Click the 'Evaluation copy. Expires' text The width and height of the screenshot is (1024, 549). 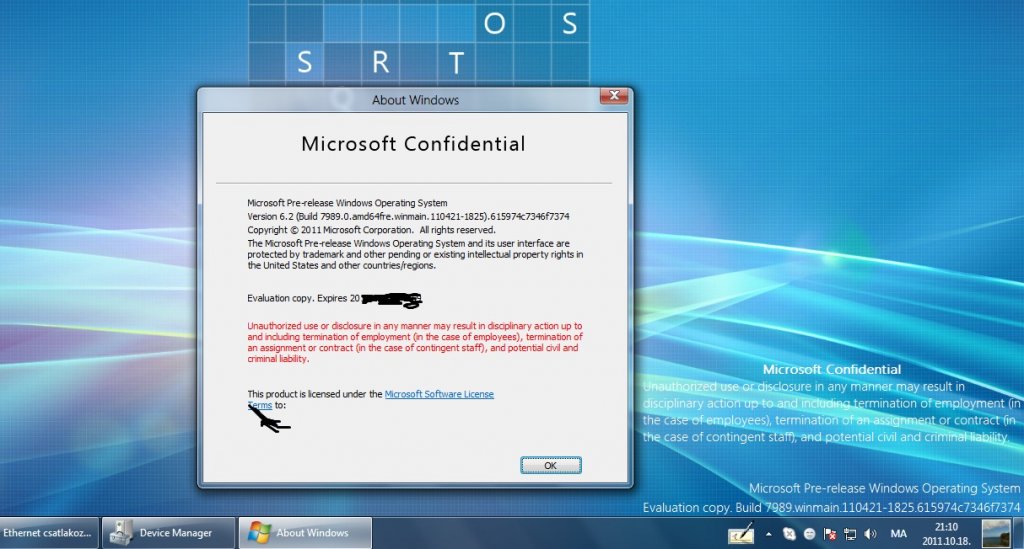click(x=303, y=298)
